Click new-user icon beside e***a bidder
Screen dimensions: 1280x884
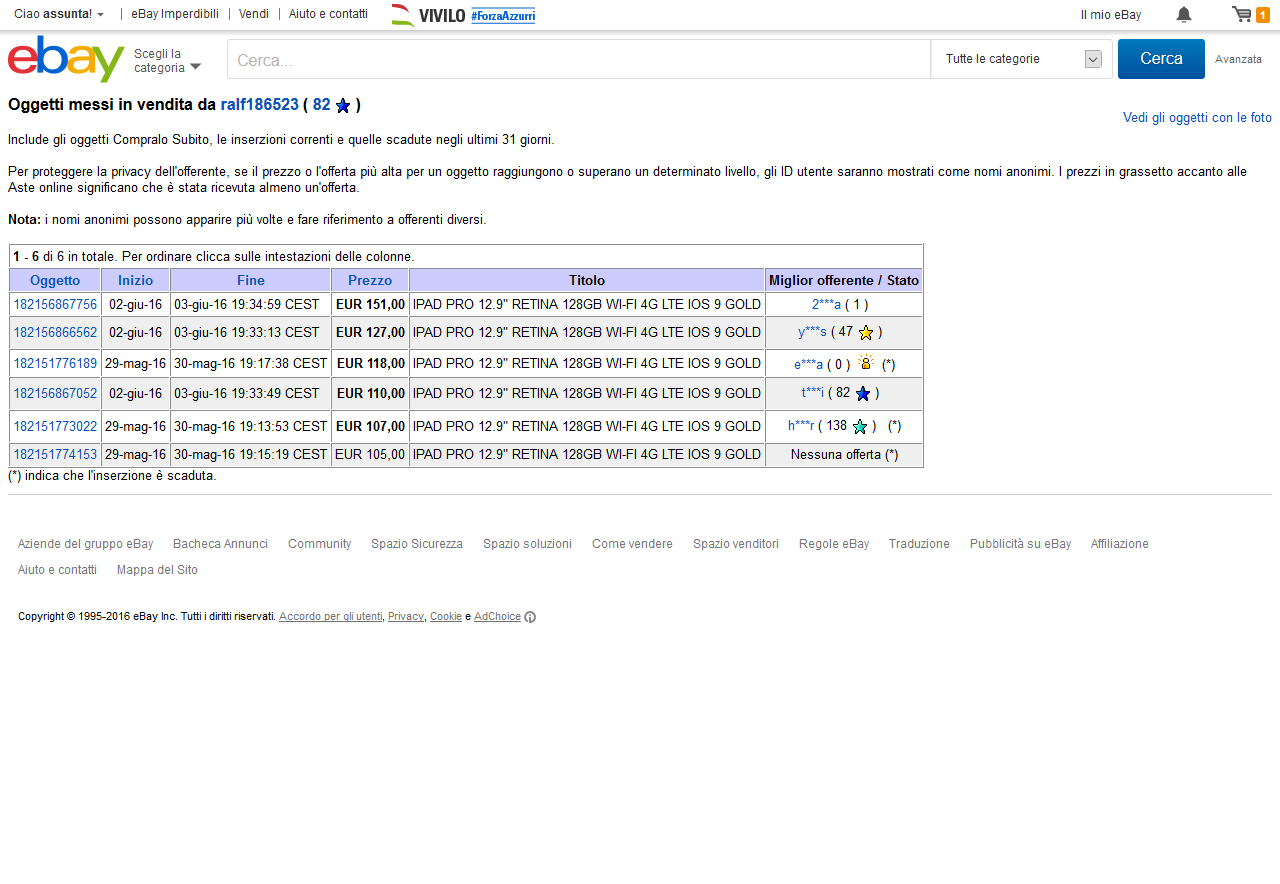(x=866, y=362)
